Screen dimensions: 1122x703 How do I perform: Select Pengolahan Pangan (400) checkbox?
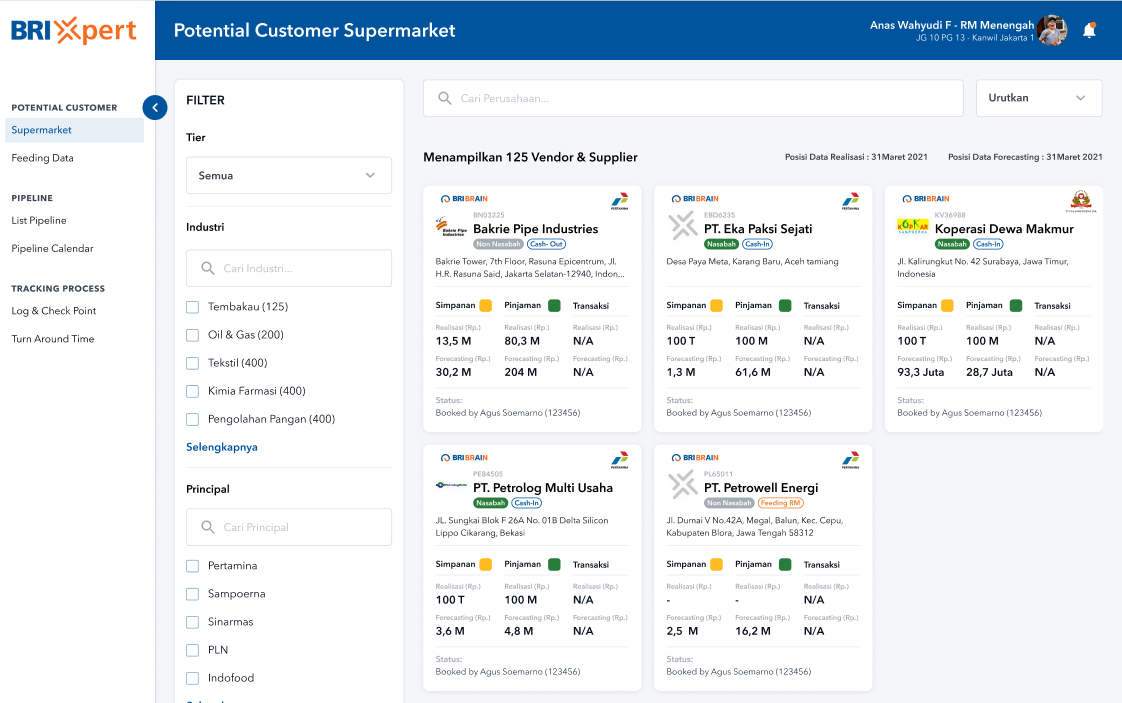click(192, 420)
